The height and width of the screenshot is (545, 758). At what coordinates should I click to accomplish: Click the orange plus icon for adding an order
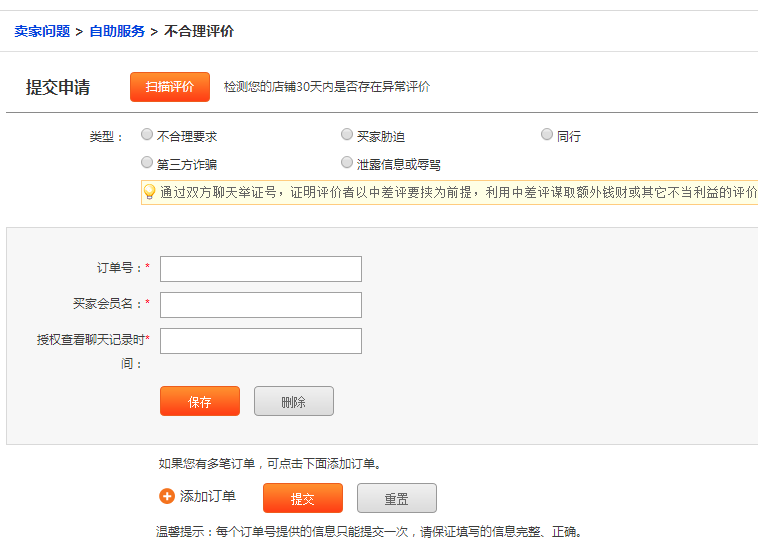coord(166,496)
